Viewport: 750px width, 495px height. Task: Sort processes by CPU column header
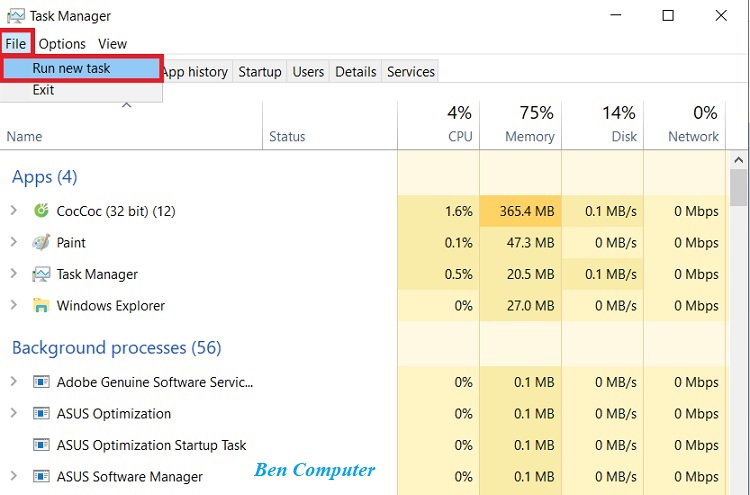(x=460, y=136)
